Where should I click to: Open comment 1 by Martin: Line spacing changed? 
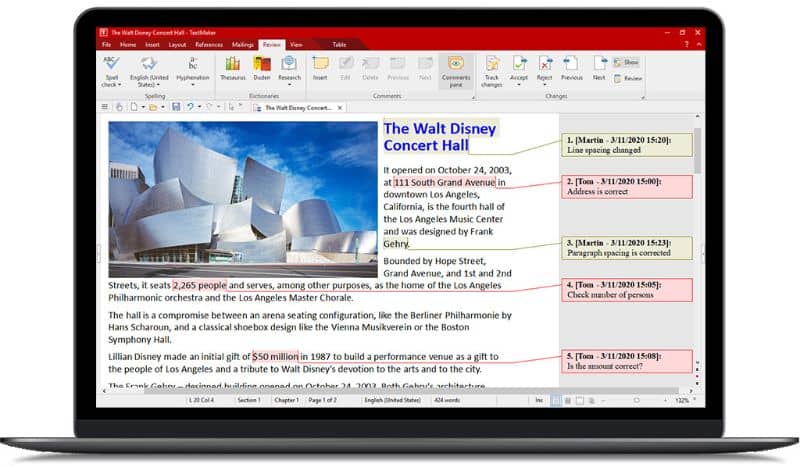pos(627,145)
